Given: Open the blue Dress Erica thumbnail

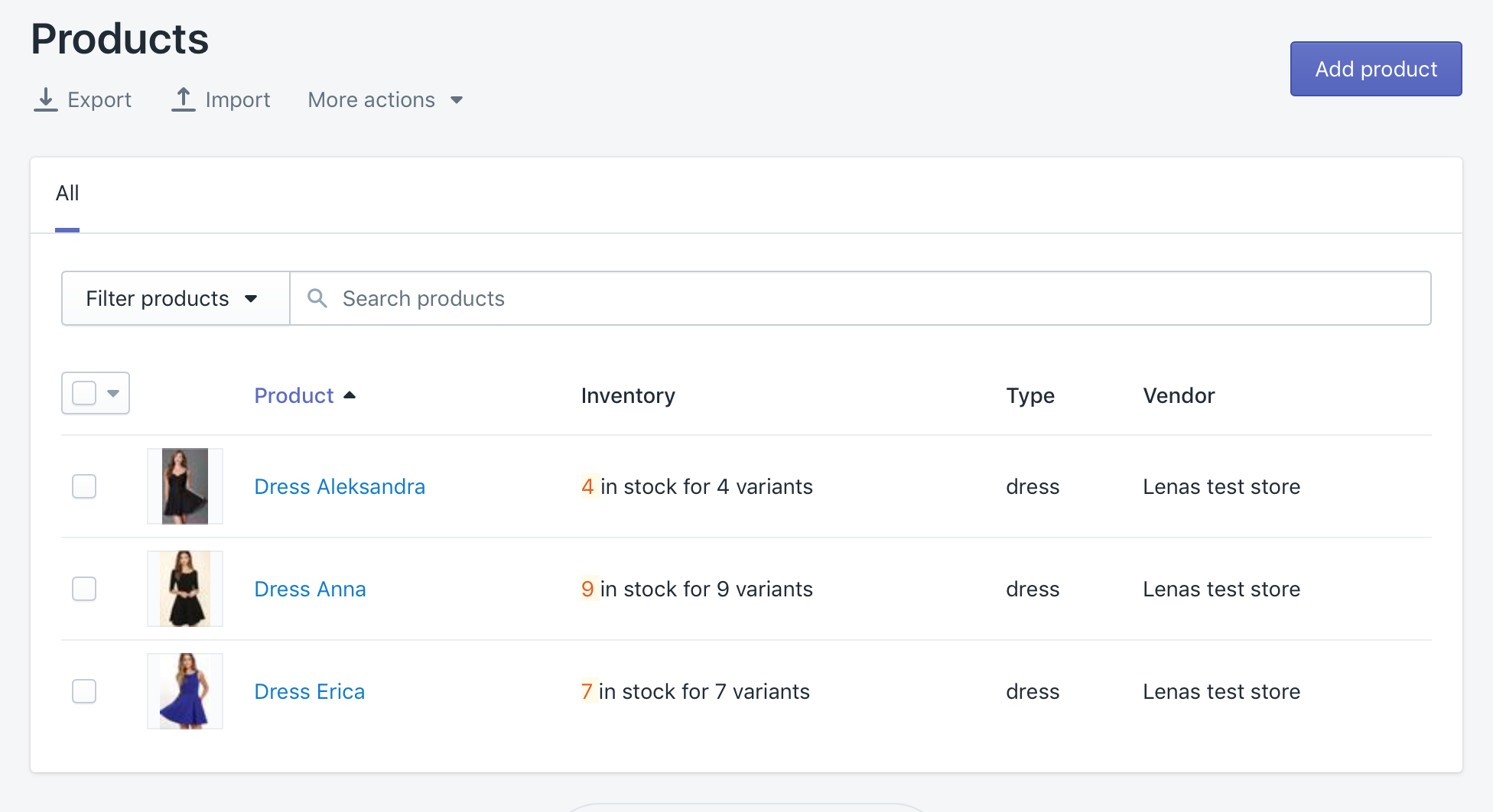Looking at the screenshot, I should (x=185, y=691).
